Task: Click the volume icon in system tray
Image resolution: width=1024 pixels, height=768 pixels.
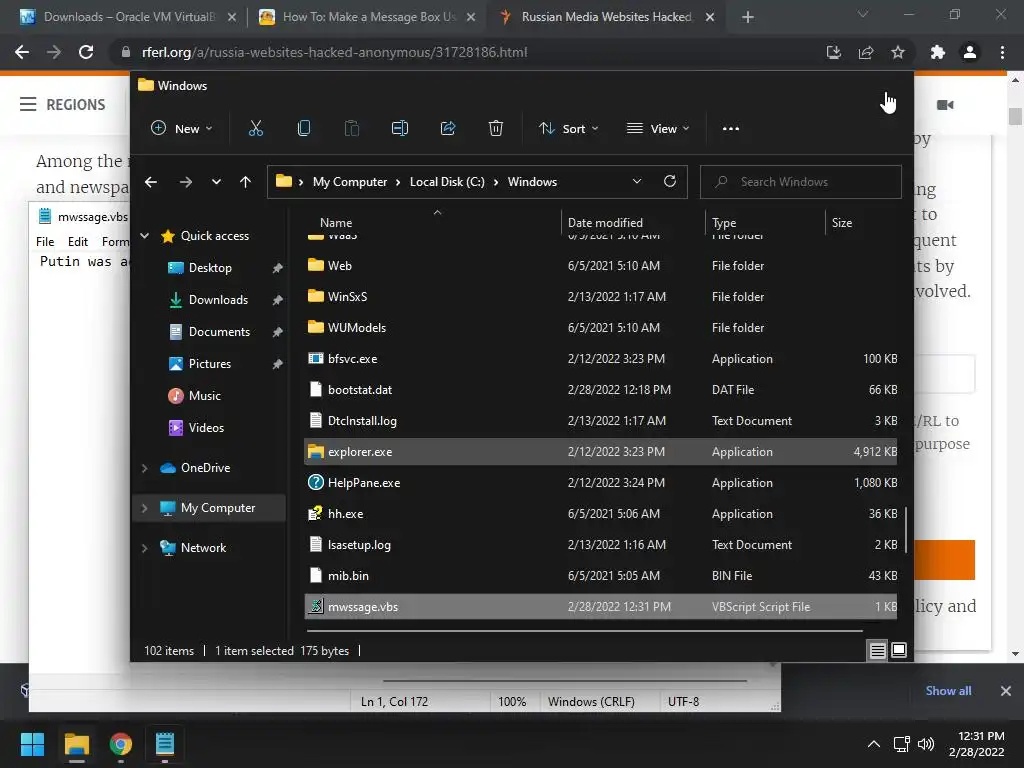Action: pyautogui.click(x=926, y=744)
